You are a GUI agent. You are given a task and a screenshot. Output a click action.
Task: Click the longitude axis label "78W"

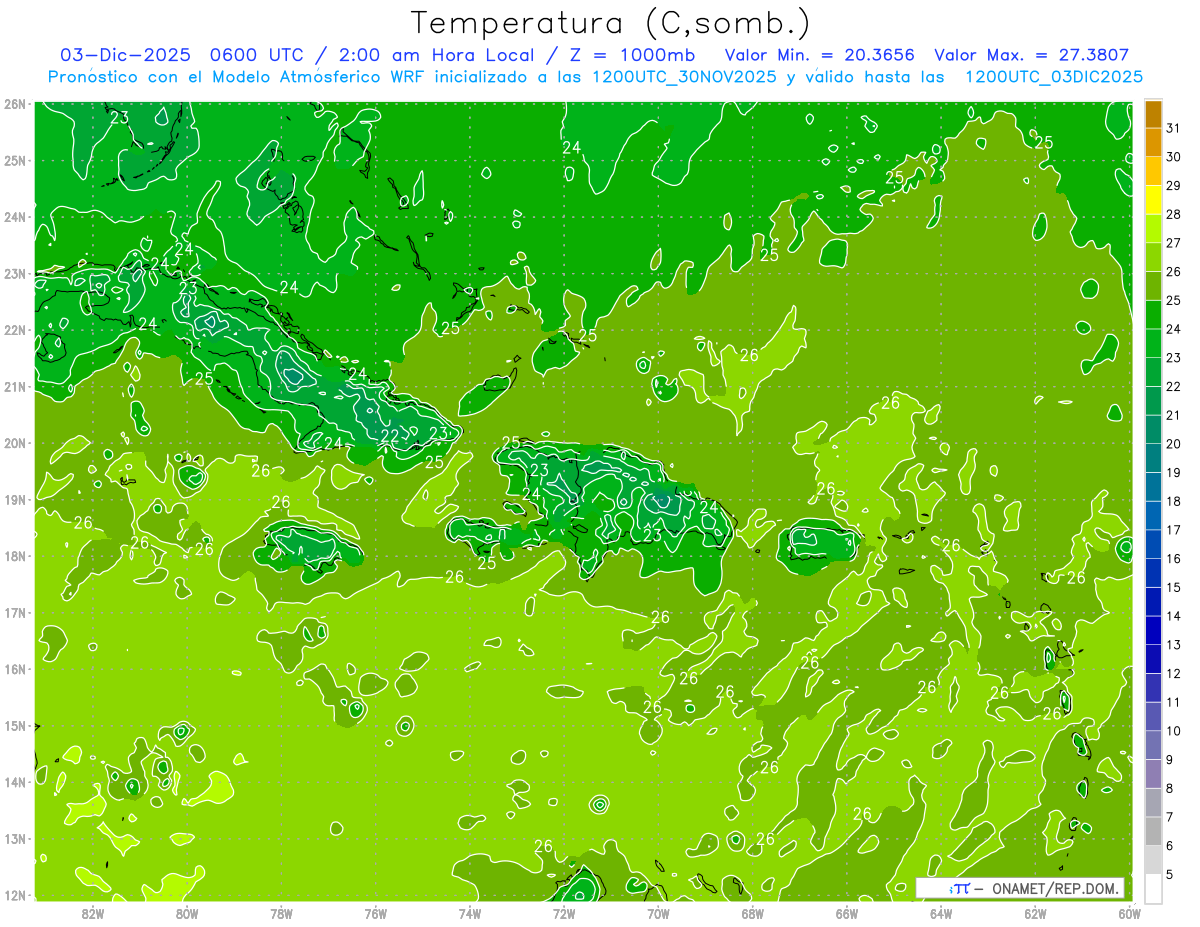click(x=281, y=913)
